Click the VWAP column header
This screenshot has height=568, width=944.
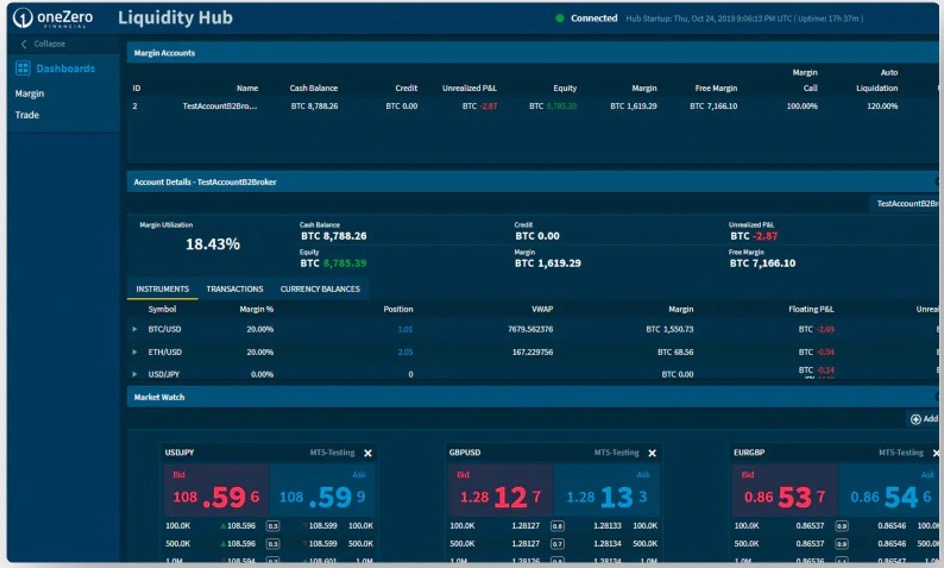coord(542,309)
